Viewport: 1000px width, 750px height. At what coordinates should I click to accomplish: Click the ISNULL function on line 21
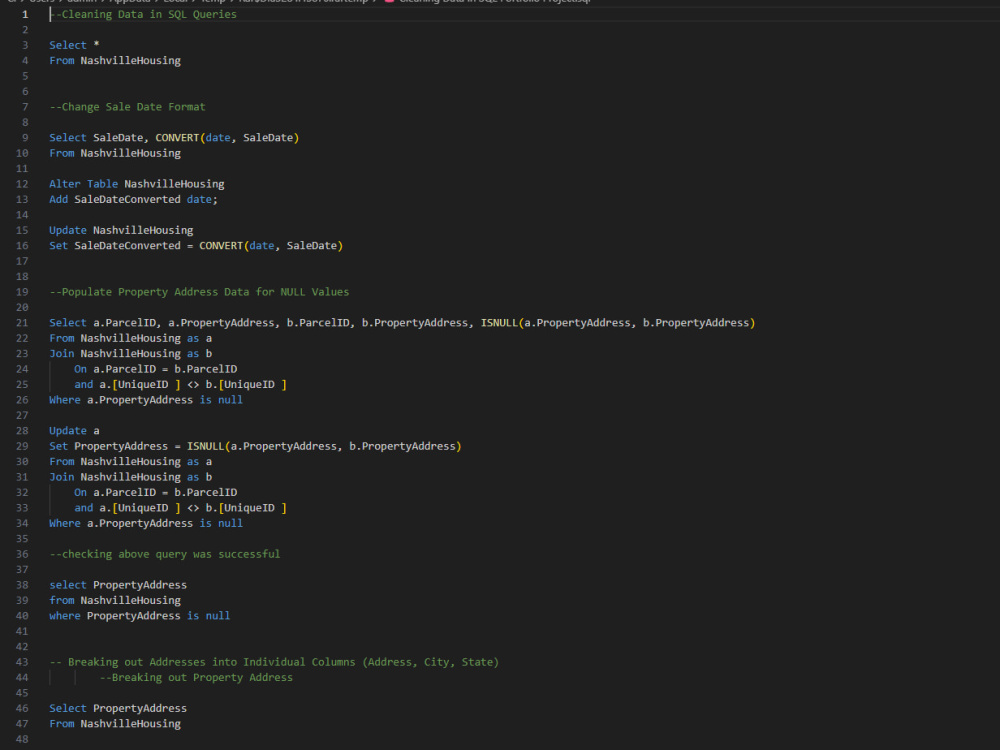point(617,323)
